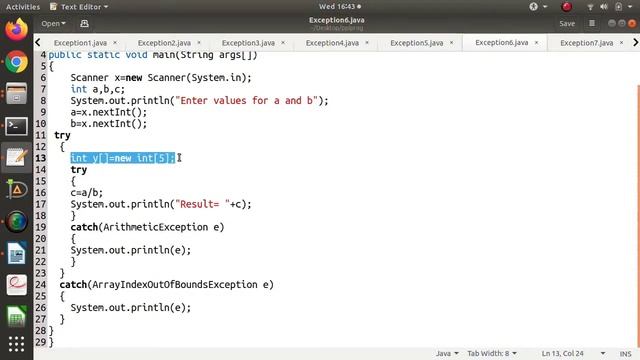
Task: Close the Exception1.java tab
Action: (x=115, y=42)
